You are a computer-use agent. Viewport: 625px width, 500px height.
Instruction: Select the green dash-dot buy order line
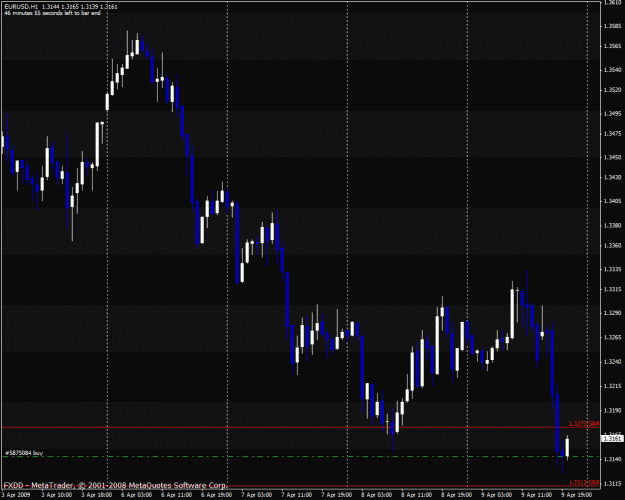coord(301,457)
